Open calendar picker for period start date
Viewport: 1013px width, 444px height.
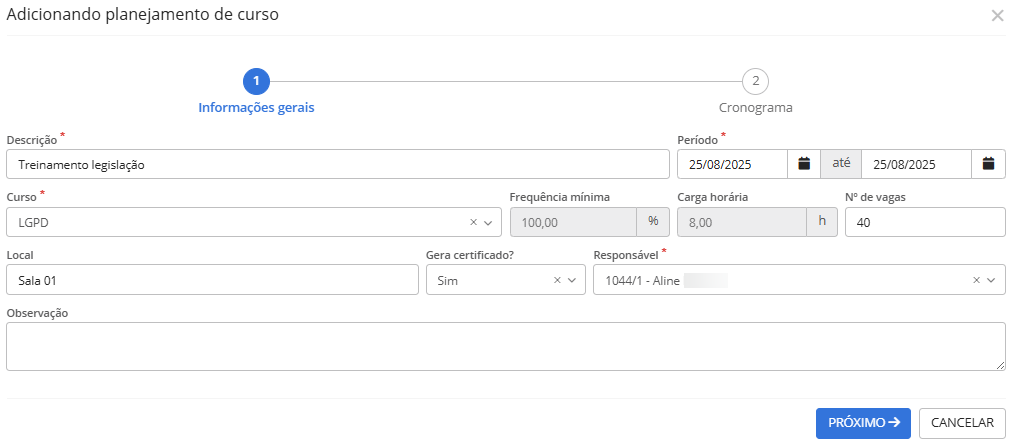803,164
